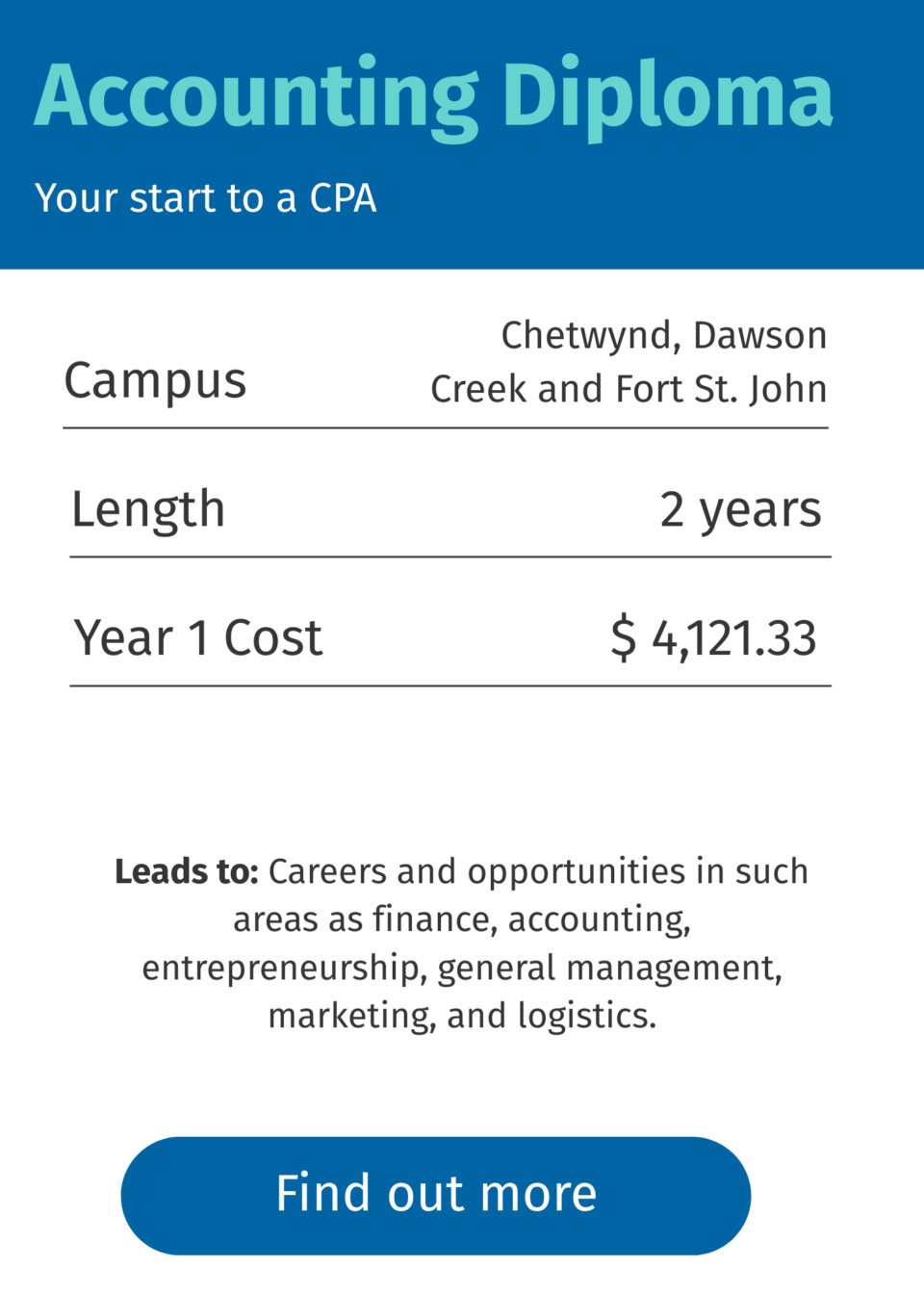Click 'areas as finance, accounting,' line
Image resolution: width=924 pixels, height=1294 pixels.
462,919
